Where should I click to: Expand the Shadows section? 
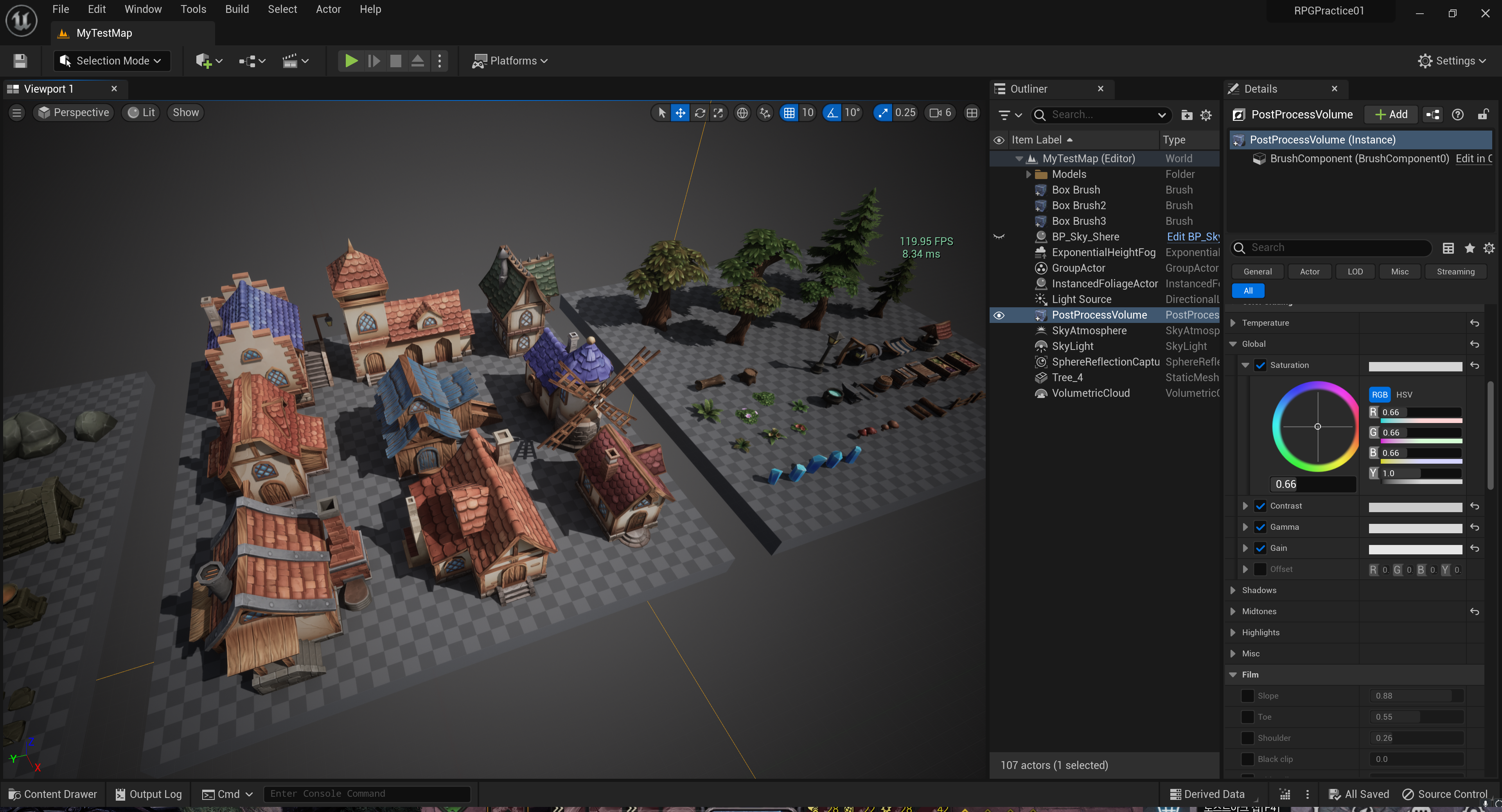pyautogui.click(x=1233, y=590)
